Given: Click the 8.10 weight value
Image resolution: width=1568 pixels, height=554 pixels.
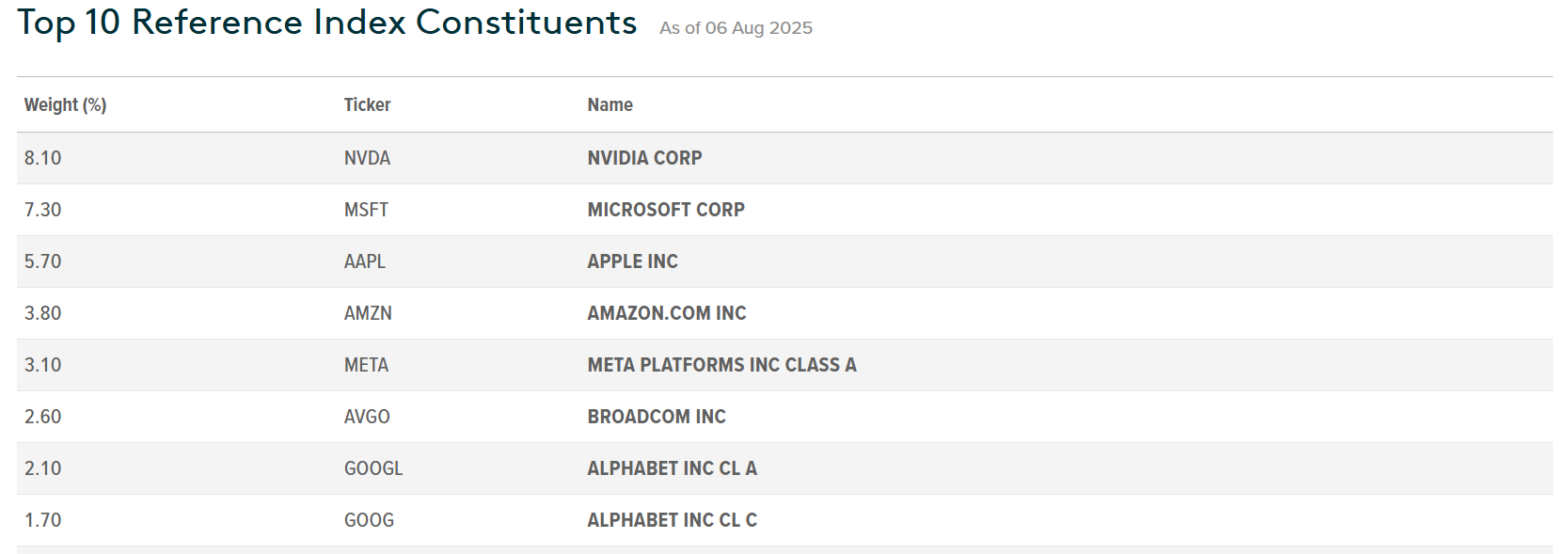Looking at the screenshot, I should pyautogui.click(x=42, y=158).
